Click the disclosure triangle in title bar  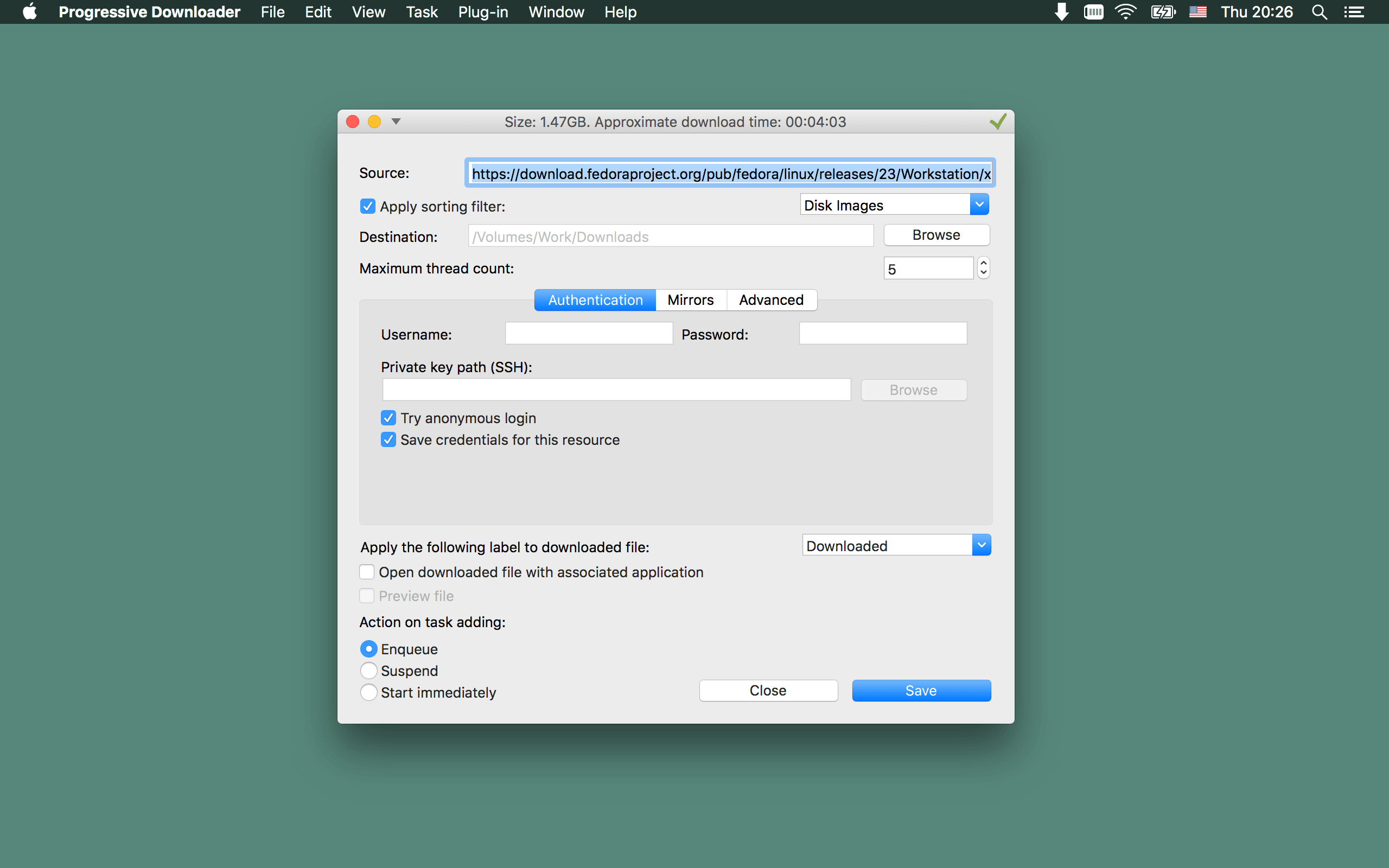[x=396, y=121]
